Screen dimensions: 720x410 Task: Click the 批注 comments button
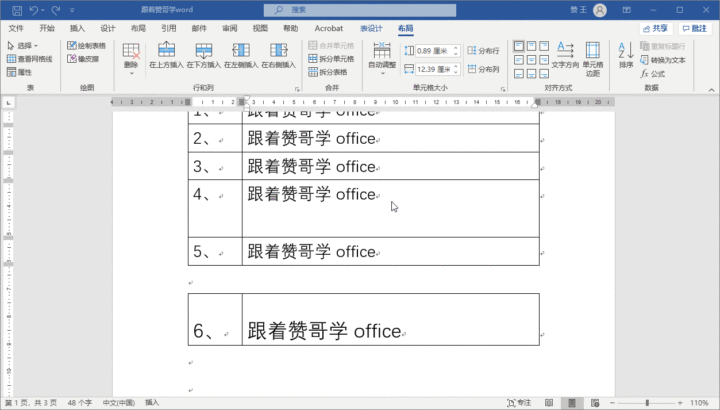click(695, 28)
